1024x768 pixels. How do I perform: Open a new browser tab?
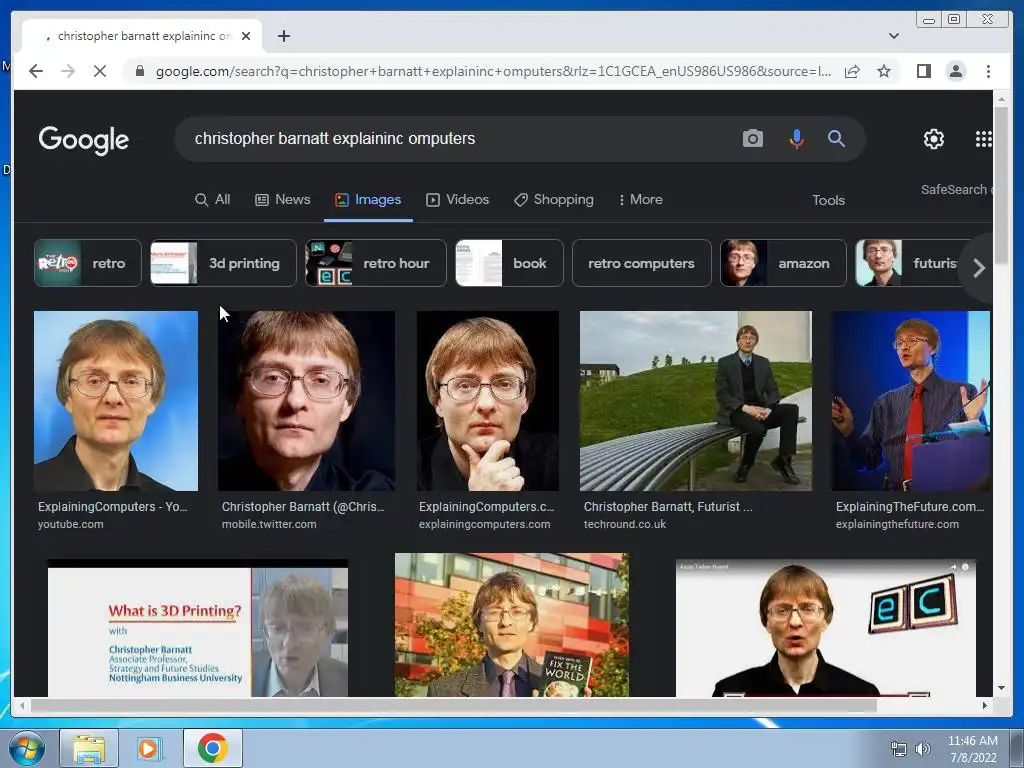283,36
